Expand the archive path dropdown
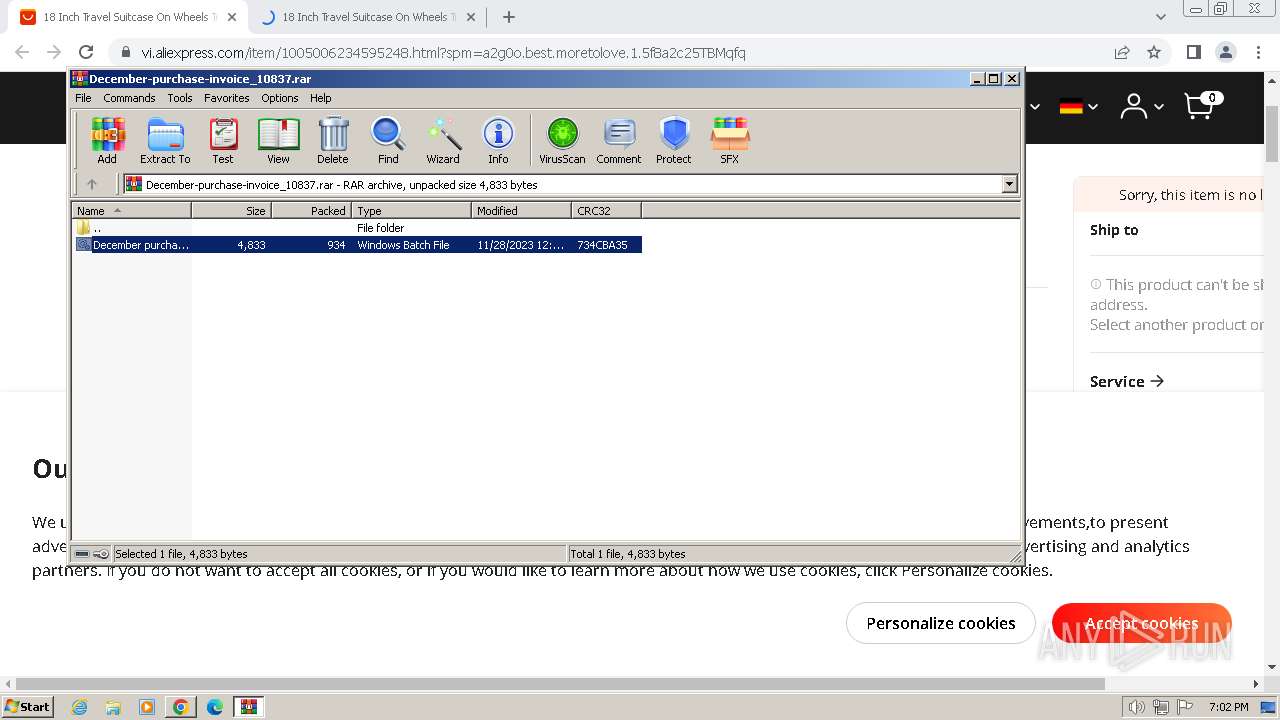The width and height of the screenshot is (1280, 720). pos(1009,184)
